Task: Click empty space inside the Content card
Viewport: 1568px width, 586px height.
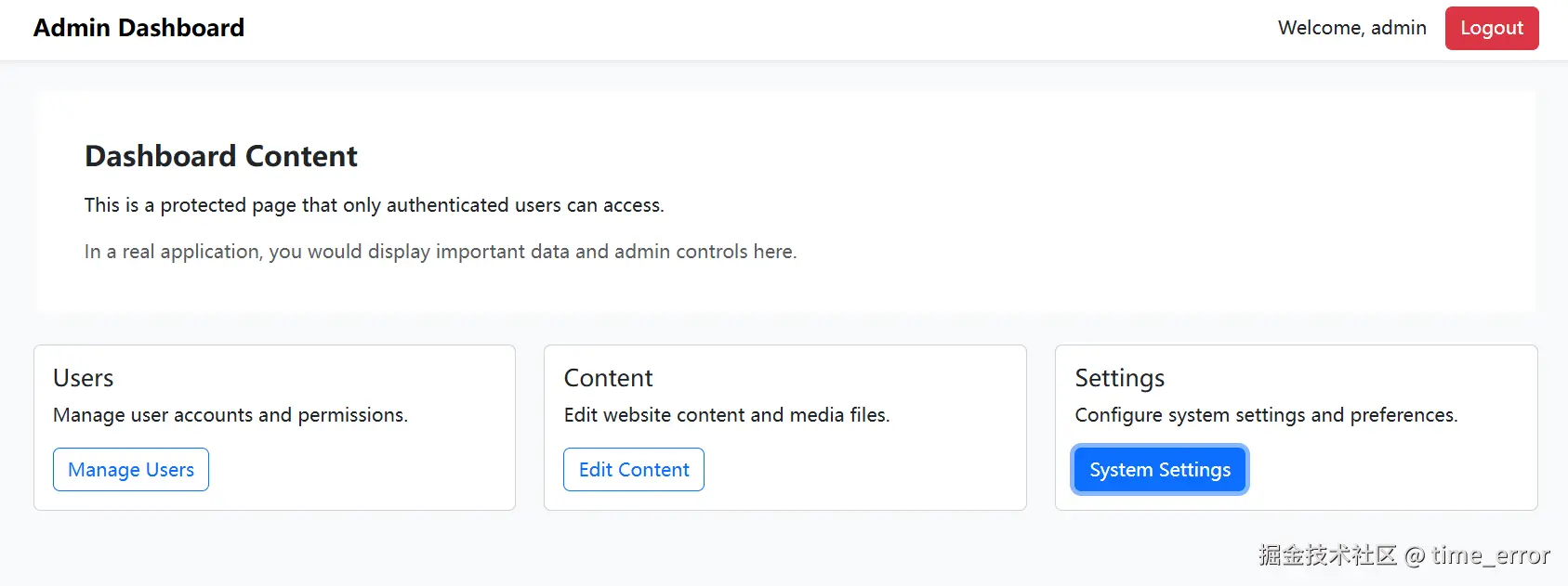Action: pos(874,469)
